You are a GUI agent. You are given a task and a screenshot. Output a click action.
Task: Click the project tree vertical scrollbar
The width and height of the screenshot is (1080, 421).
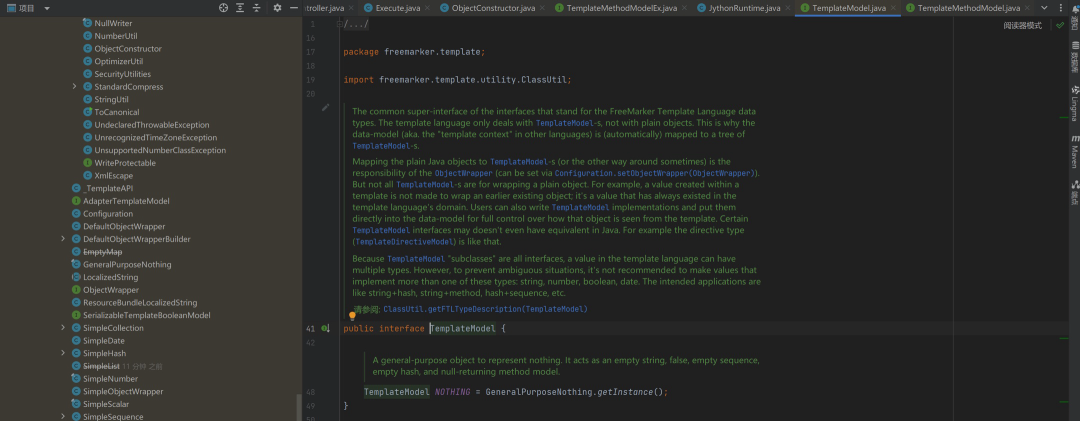(x=298, y=407)
